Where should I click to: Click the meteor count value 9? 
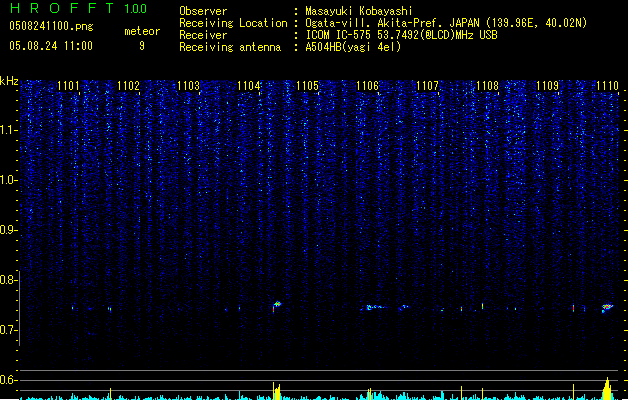pyautogui.click(x=142, y=46)
